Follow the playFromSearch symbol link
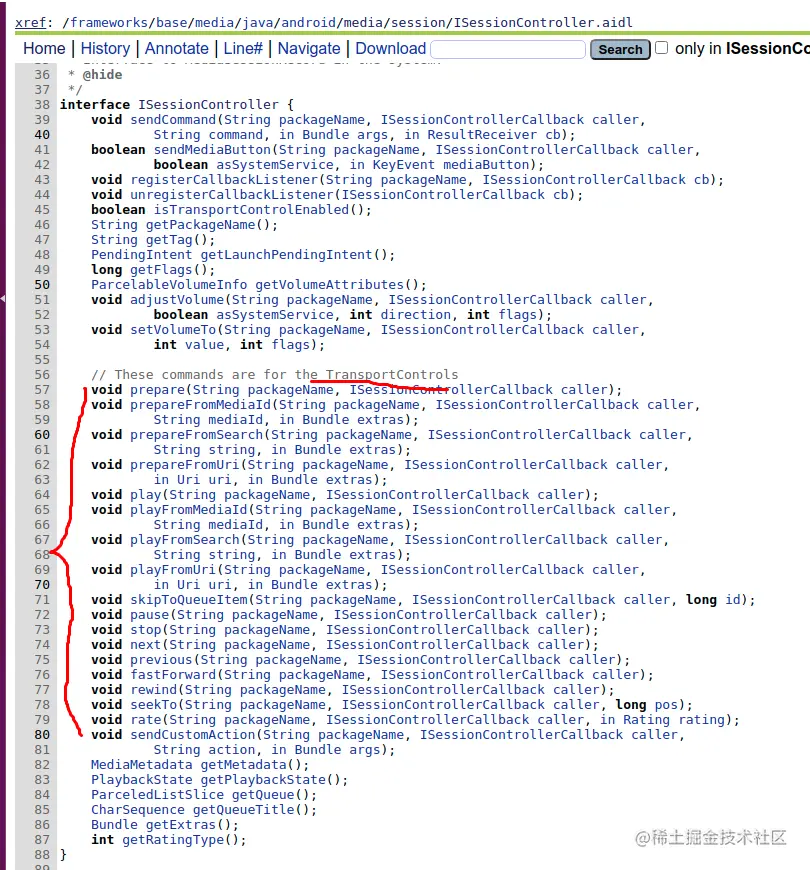The height and width of the screenshot is (870, 810). pos(185,539)
